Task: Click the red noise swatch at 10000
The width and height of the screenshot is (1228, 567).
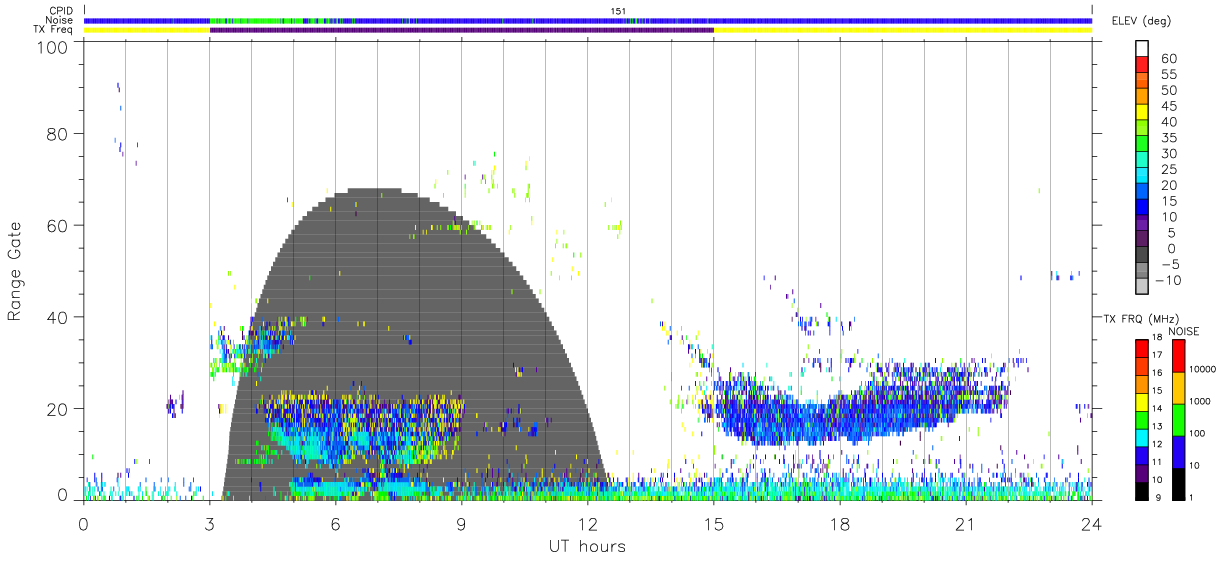Action: coord(1178,356)
